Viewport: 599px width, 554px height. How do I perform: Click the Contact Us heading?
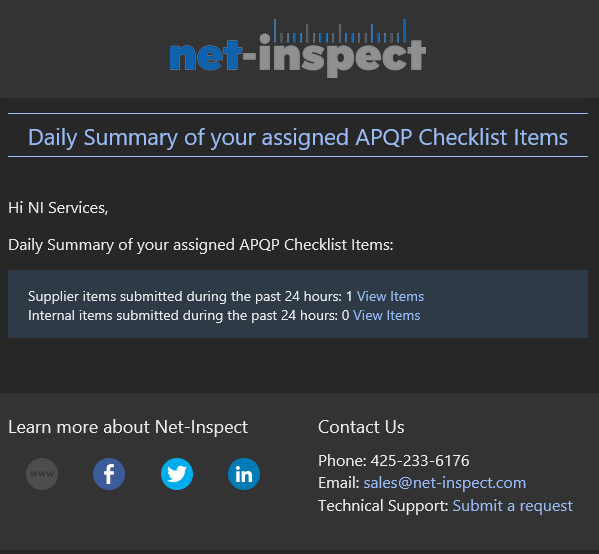point(361,427)
